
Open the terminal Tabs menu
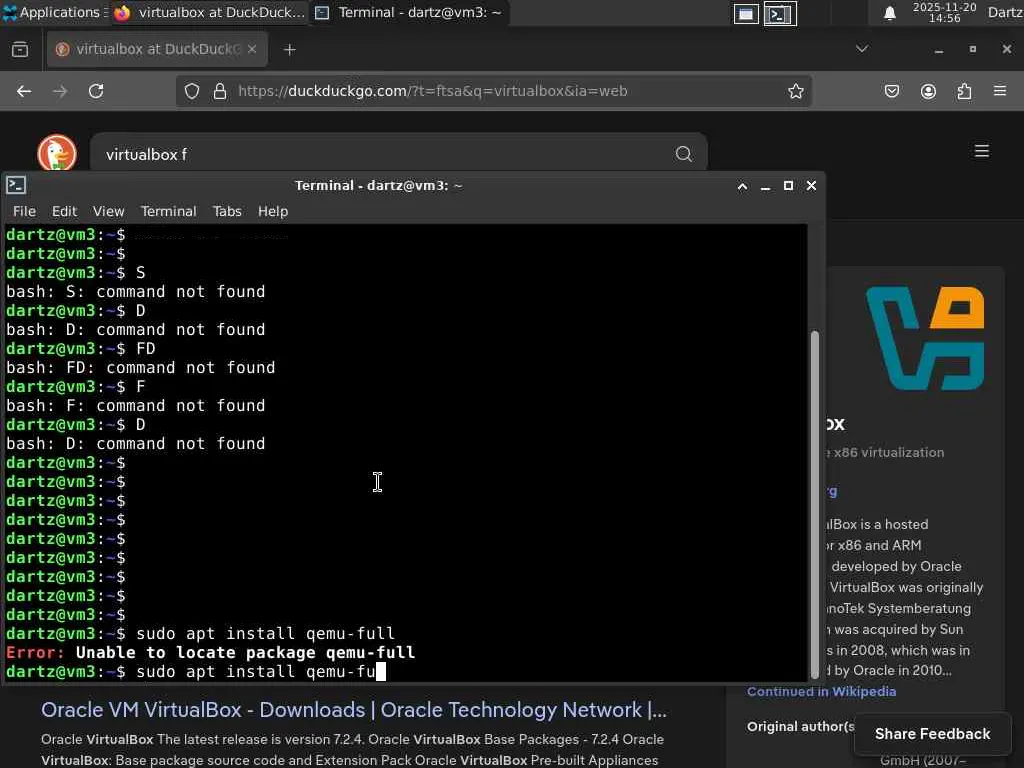pyautogui.click(x=227, y=212)
